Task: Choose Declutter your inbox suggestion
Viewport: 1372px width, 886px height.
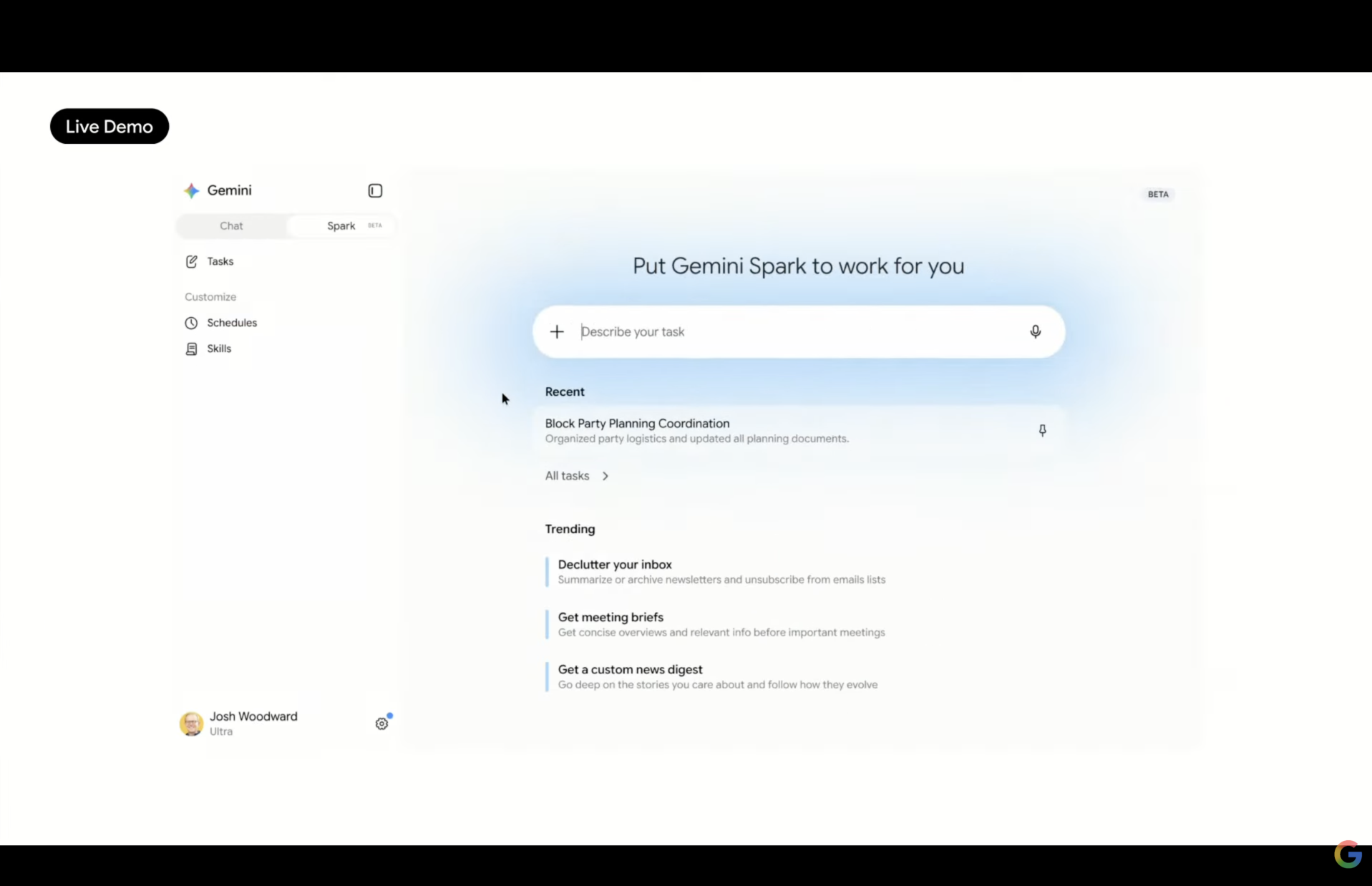Action: tap(716, 572)
